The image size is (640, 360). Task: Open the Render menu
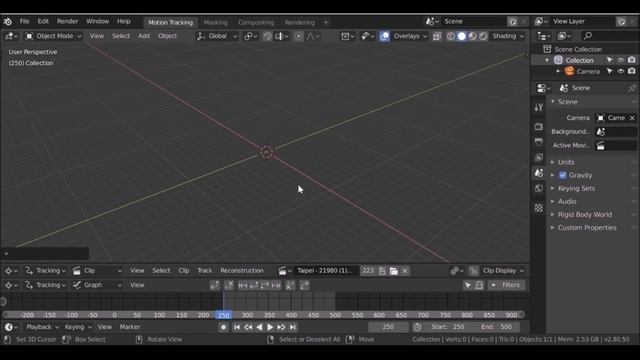[67, 21]
